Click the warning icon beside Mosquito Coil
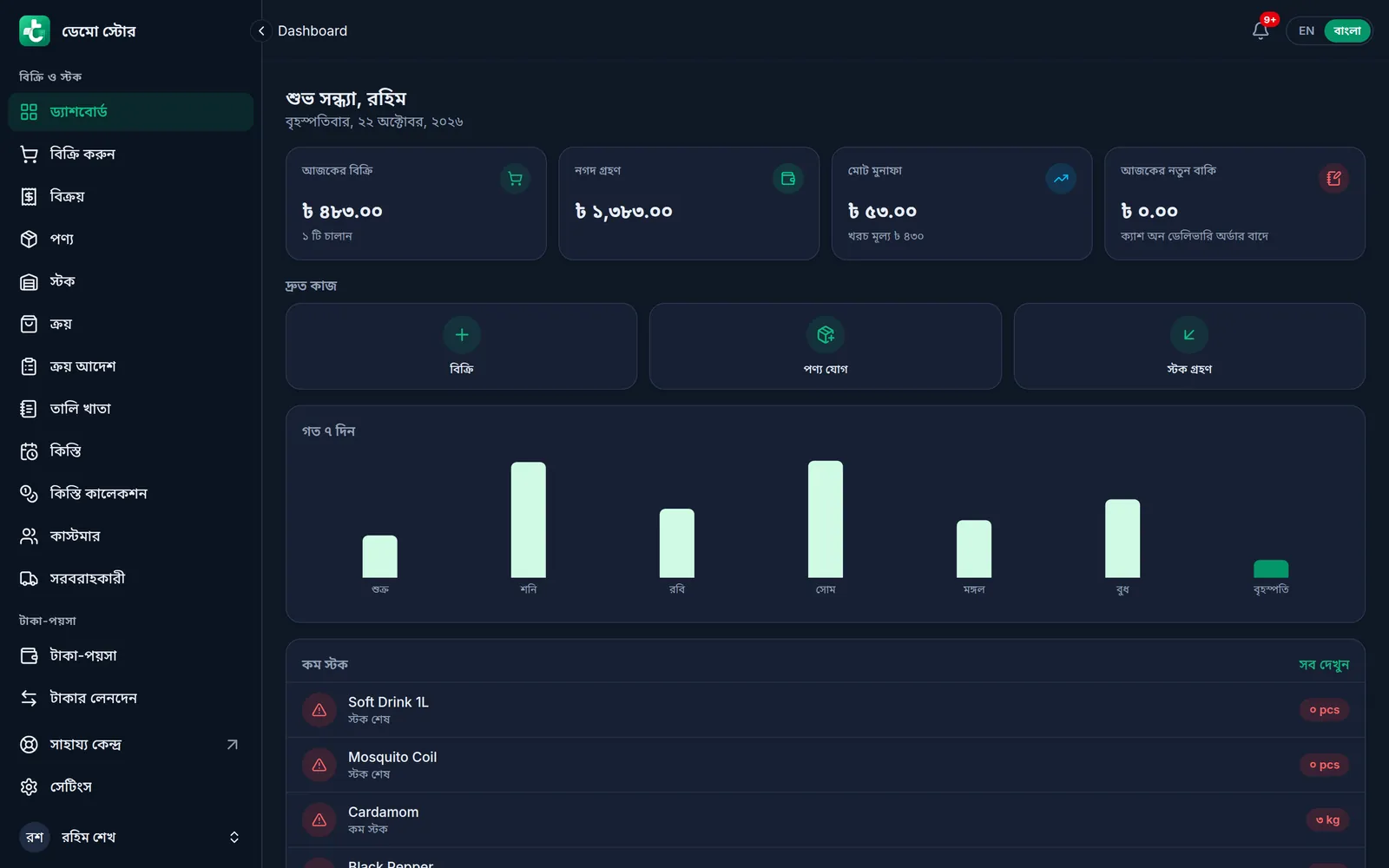Screen dimensions: 1389x868 319,765
